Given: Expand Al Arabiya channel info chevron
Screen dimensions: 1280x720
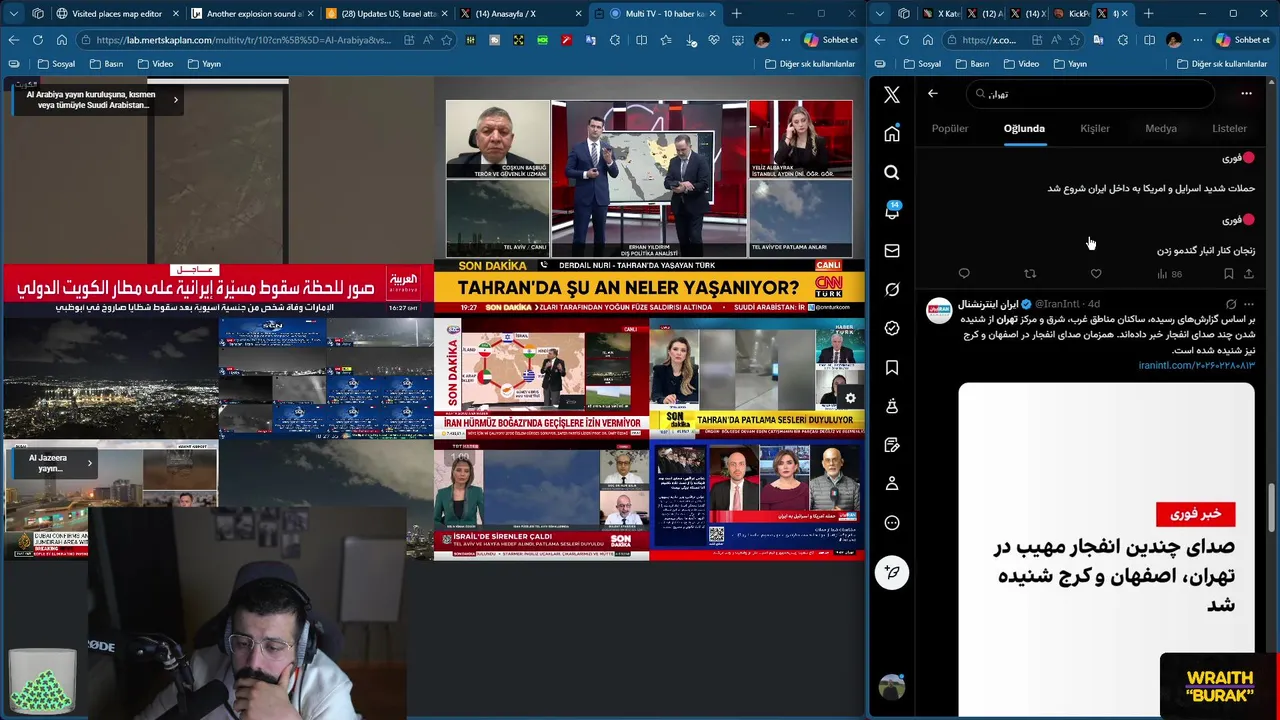Looking at the screenshot, I should point(175,100).
